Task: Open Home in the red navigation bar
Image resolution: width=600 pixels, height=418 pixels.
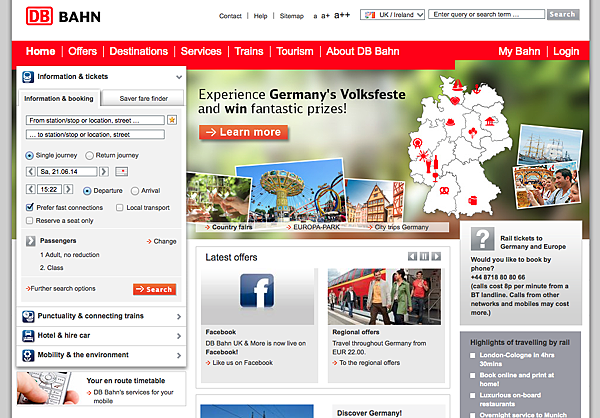Action: pos(41,51)
